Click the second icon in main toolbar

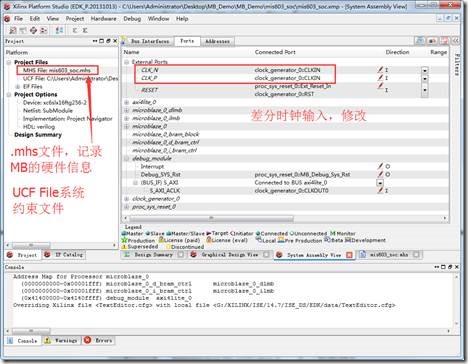[23, 30]
